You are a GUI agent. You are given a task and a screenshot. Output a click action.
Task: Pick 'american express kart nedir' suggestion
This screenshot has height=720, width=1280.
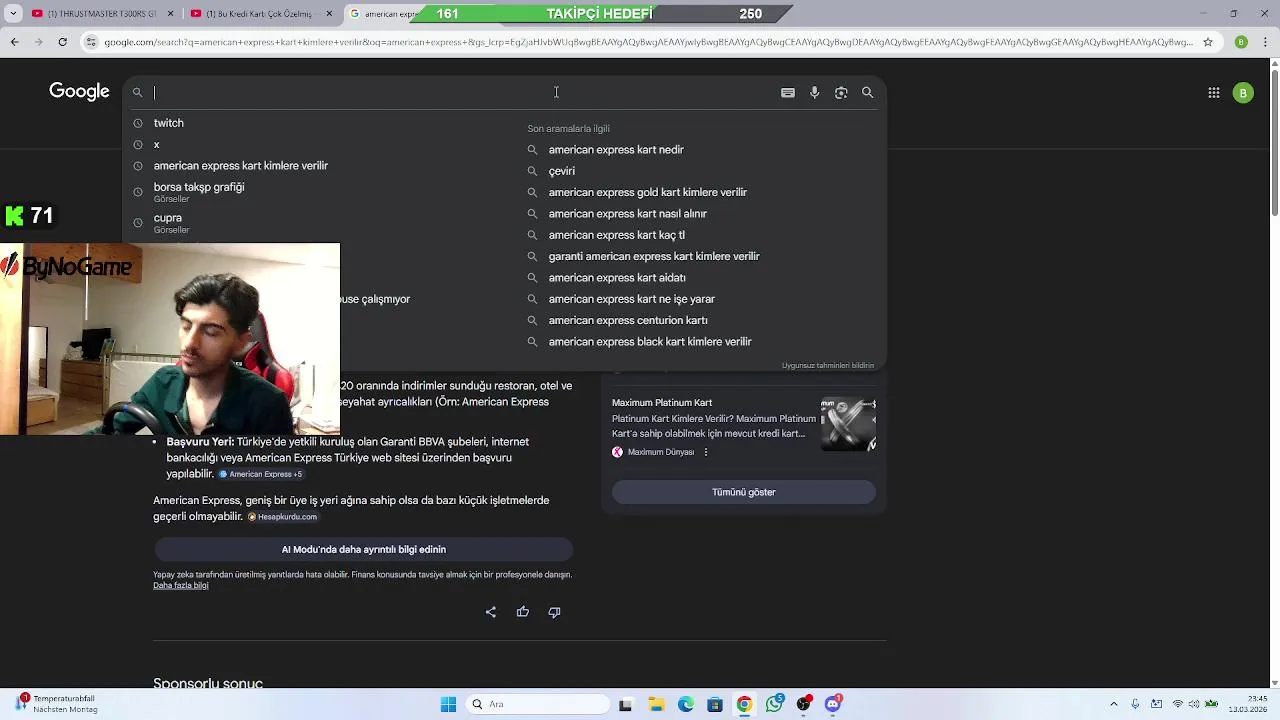[616, 150]
